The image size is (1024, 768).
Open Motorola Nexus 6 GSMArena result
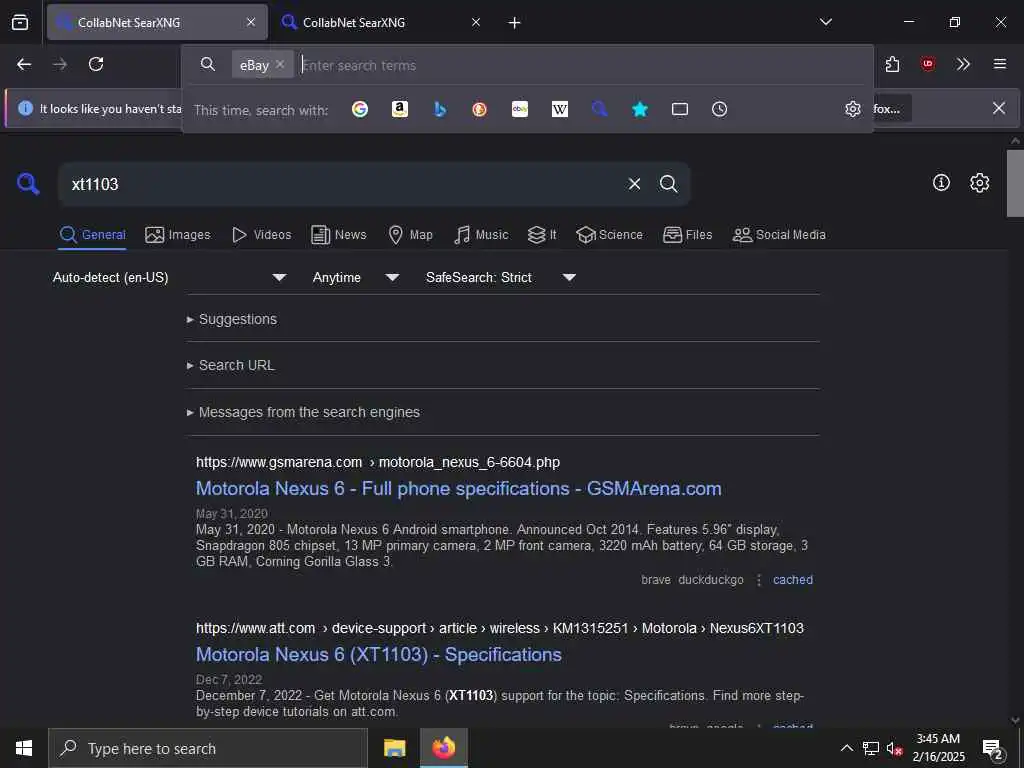pos(458,488)
